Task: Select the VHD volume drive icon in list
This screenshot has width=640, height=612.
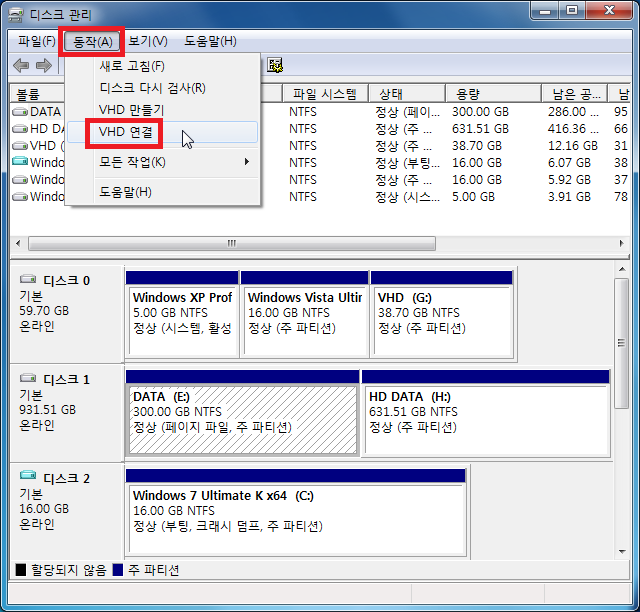Action: click(20, 146)
